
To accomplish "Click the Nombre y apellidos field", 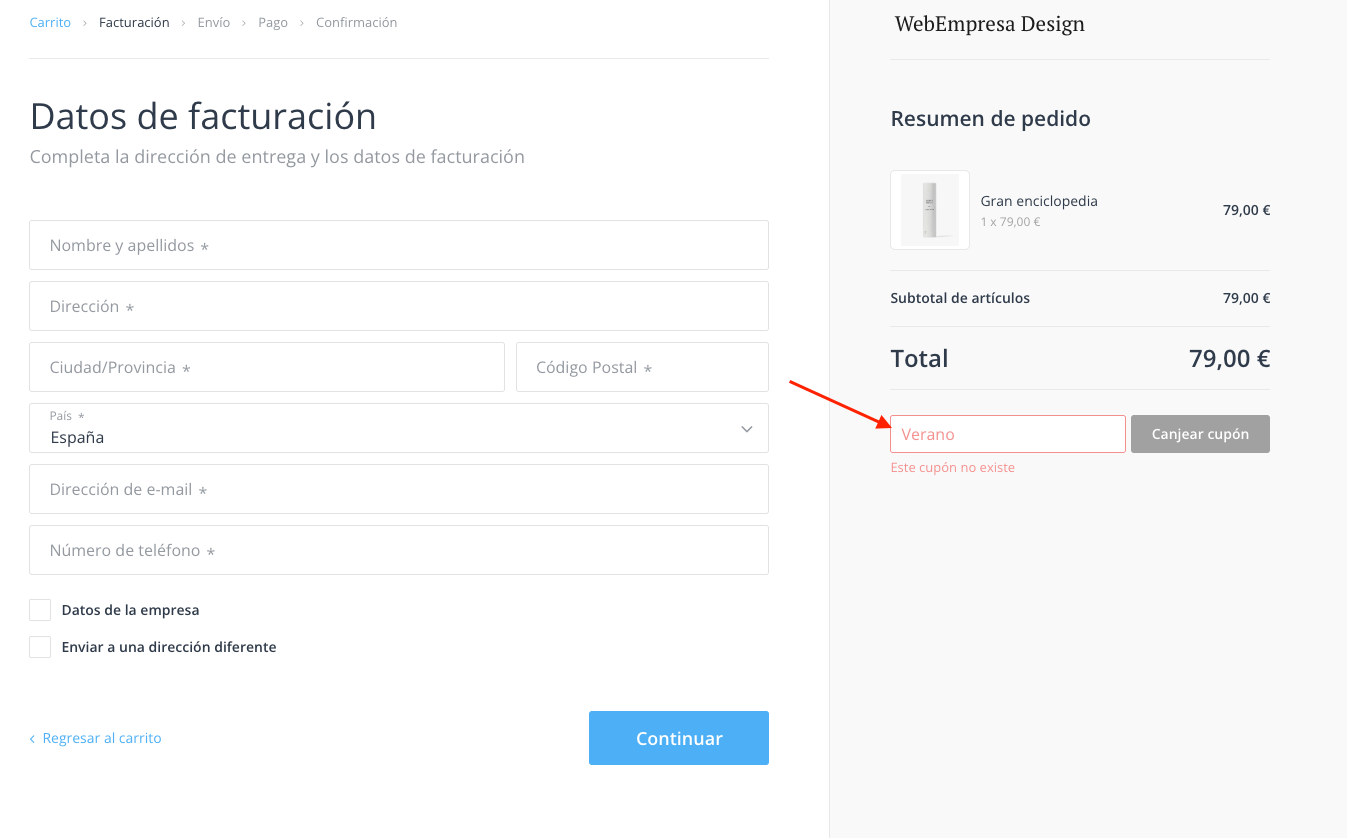I will point(399,245).
